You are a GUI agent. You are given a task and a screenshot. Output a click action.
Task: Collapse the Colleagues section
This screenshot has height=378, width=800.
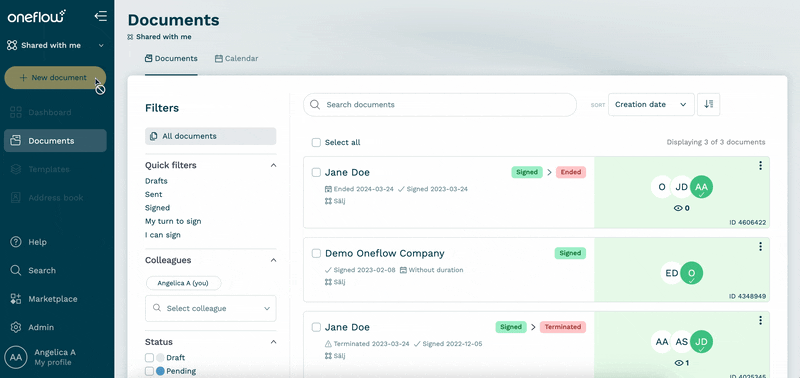tap(273, 260)
